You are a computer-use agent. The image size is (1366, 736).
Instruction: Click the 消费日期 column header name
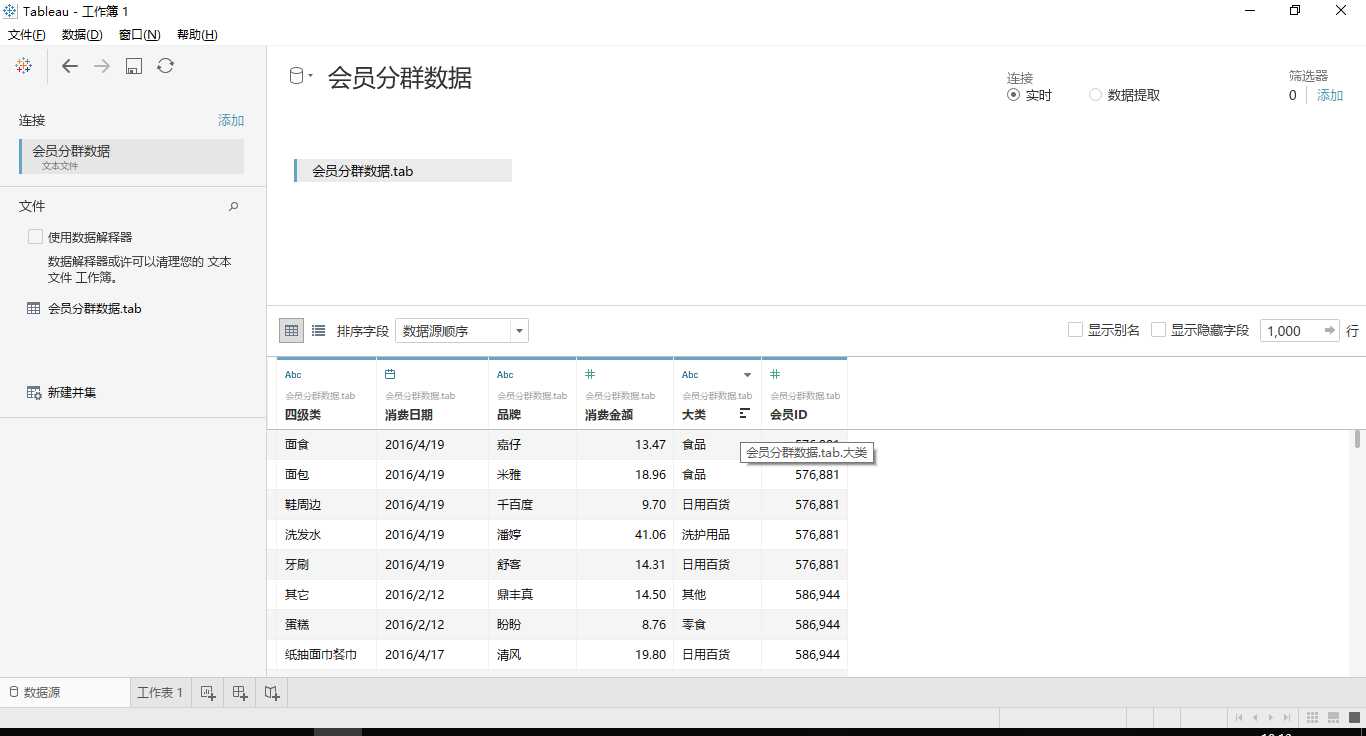click(x=409, y=414)
